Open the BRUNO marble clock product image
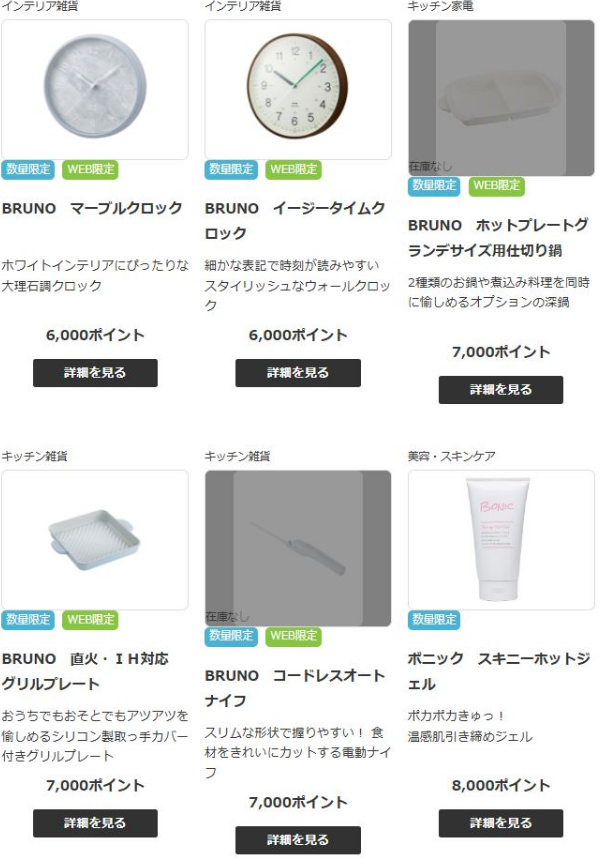This screenshot has height=866, width=605. point(94,89)
